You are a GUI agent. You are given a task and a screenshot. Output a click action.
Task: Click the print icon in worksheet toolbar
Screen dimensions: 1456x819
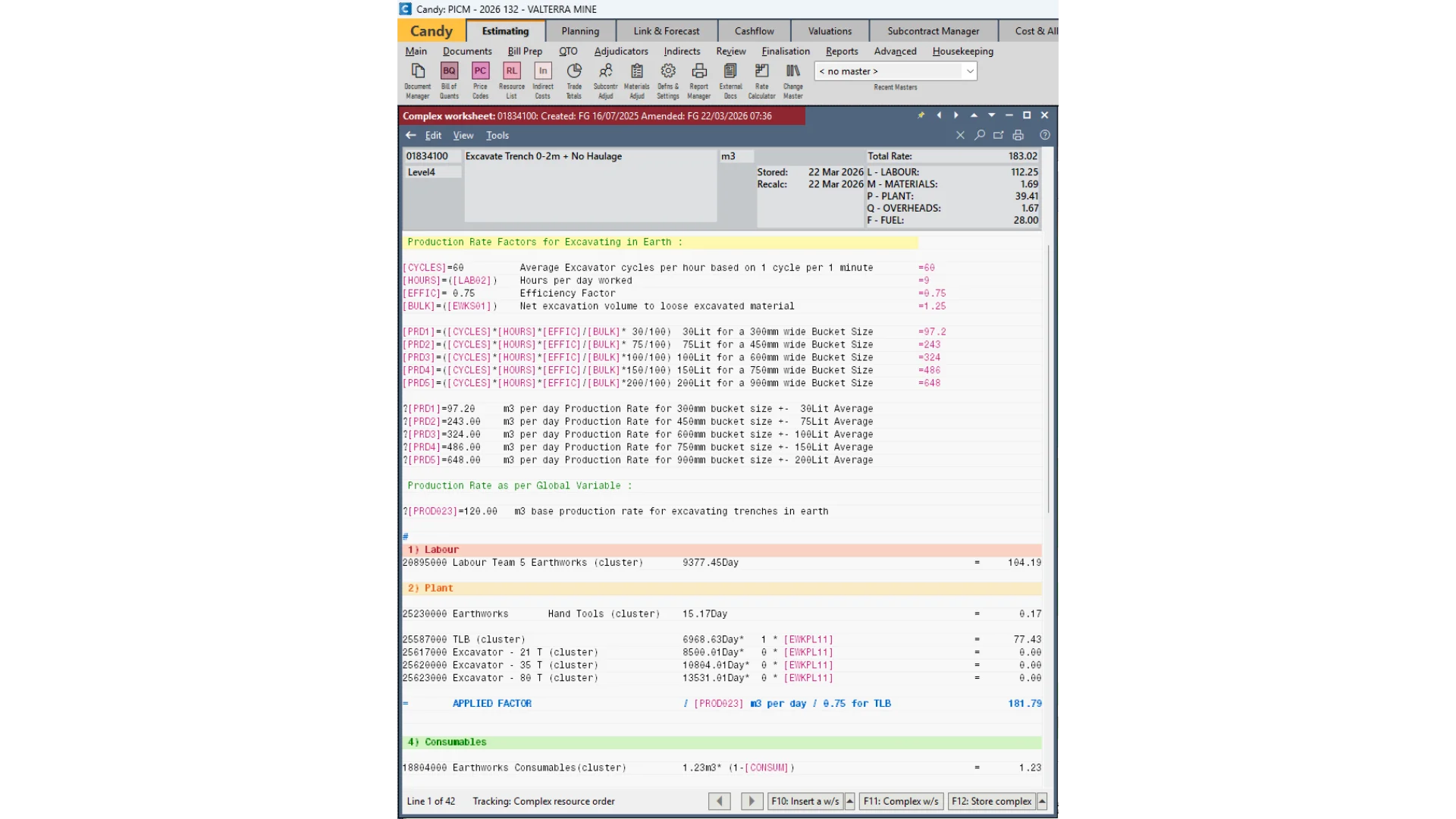[x=1018, y=135]
